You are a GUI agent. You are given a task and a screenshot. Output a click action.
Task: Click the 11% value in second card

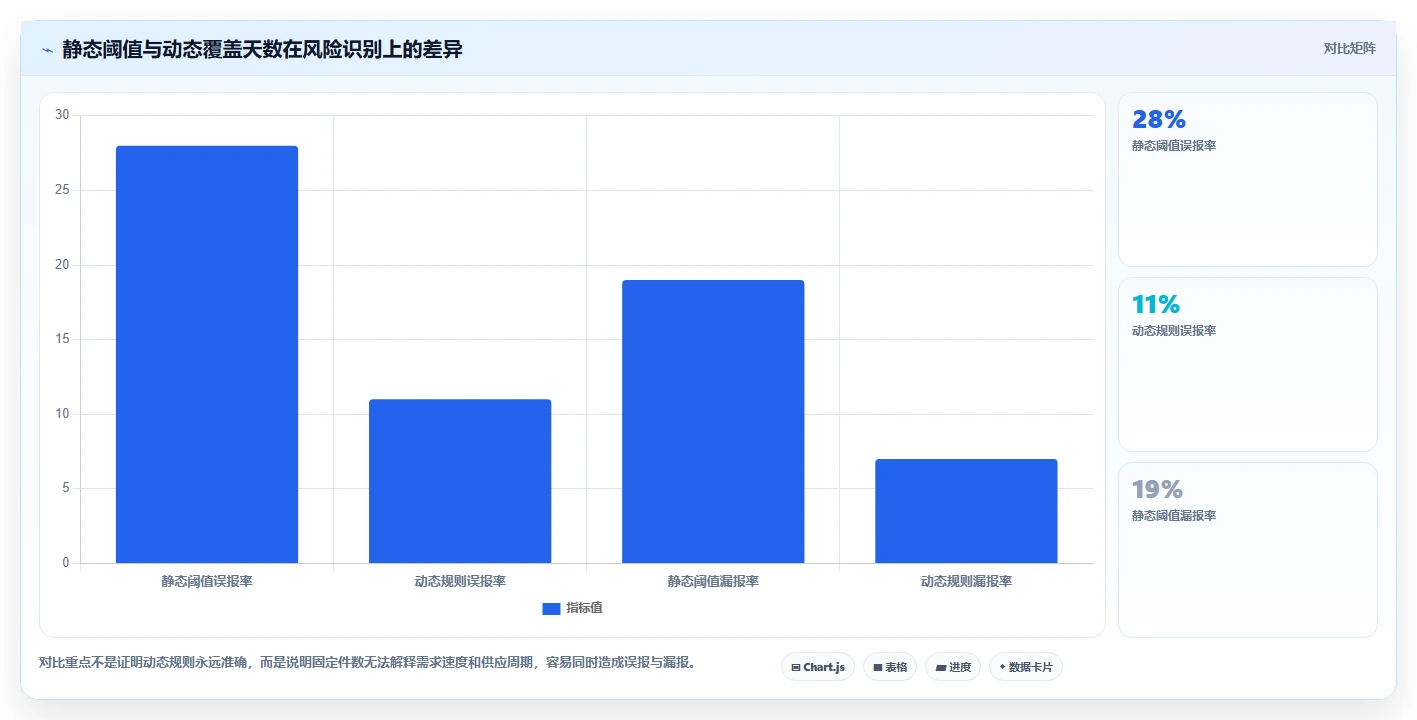1156,305
